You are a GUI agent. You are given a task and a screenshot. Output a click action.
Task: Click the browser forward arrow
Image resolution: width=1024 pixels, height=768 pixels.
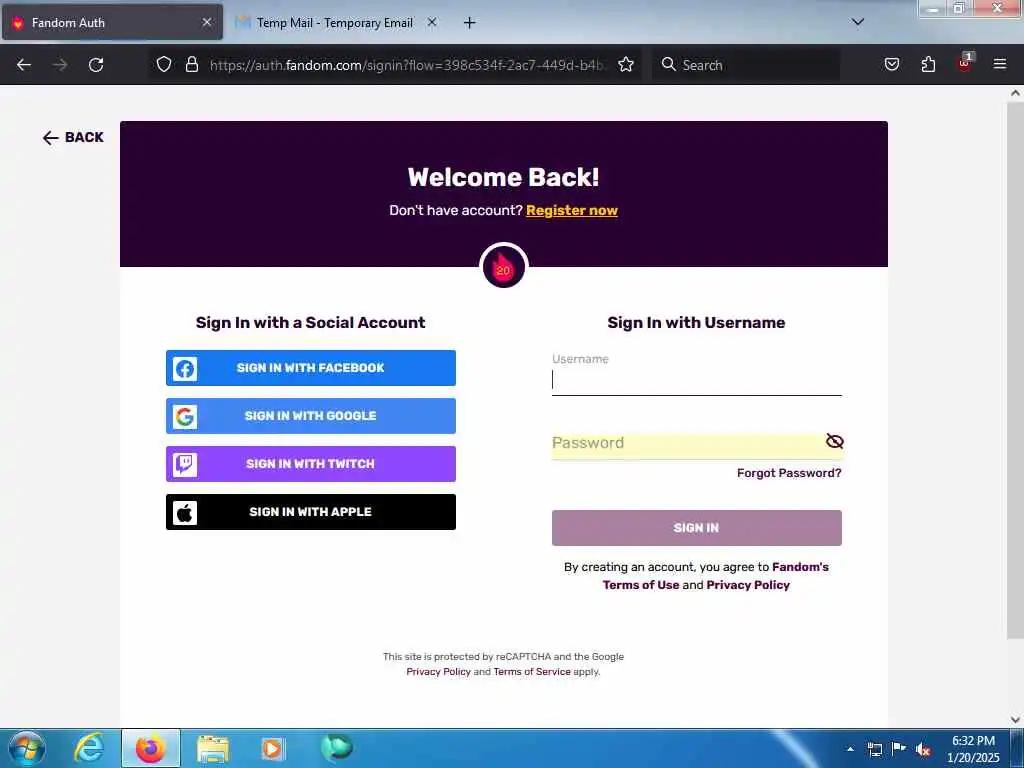(x=60, y=65)
